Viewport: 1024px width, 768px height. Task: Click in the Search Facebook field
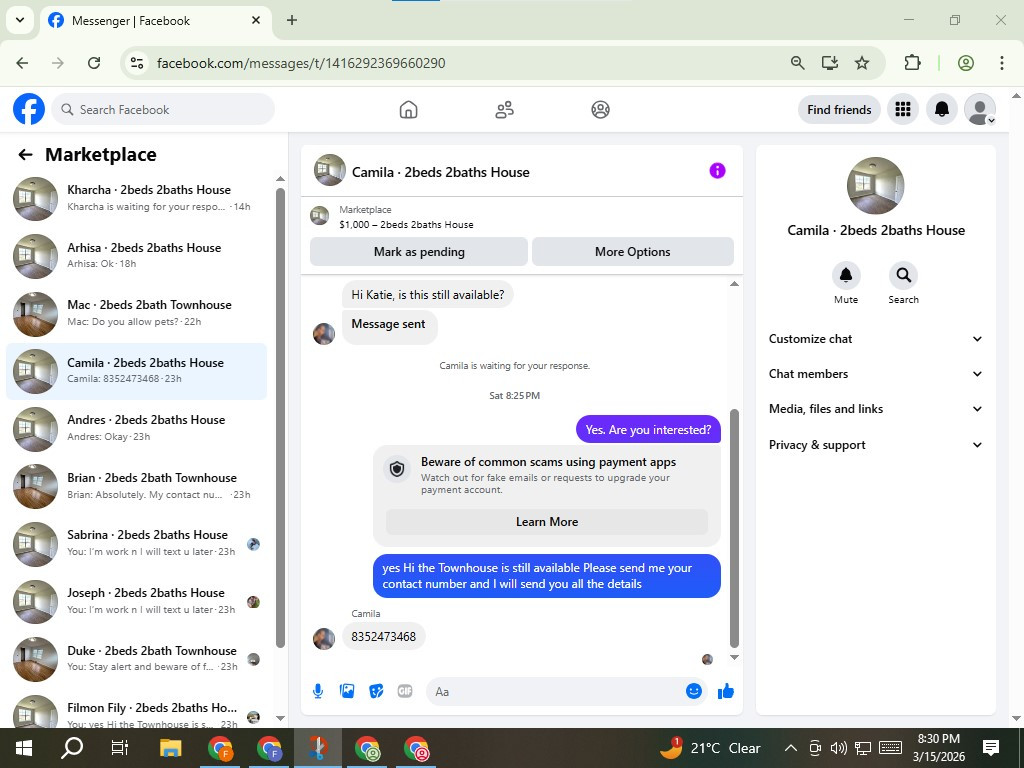(163, 109)
